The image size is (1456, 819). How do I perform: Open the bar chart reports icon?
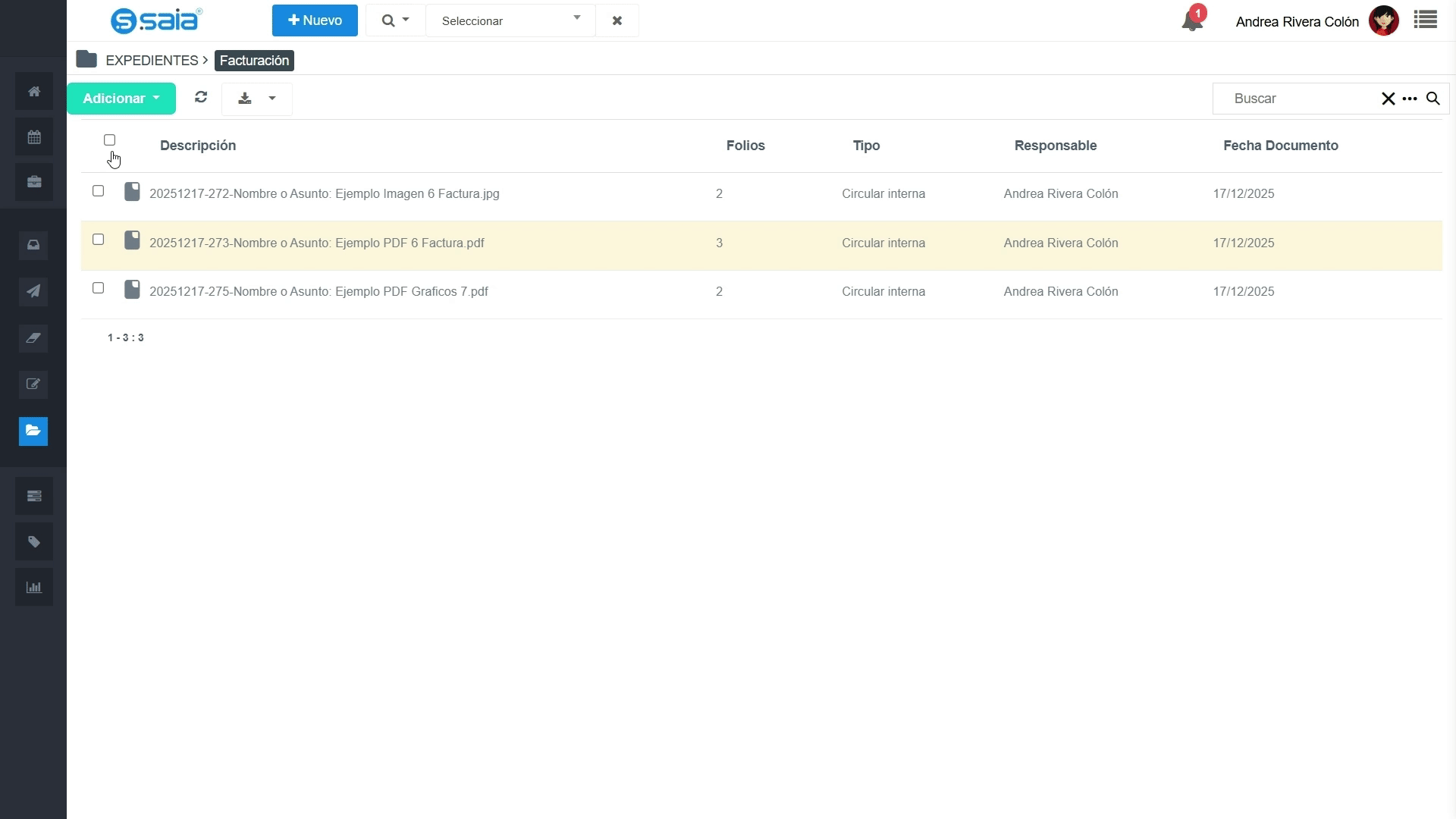click(33, 587)
